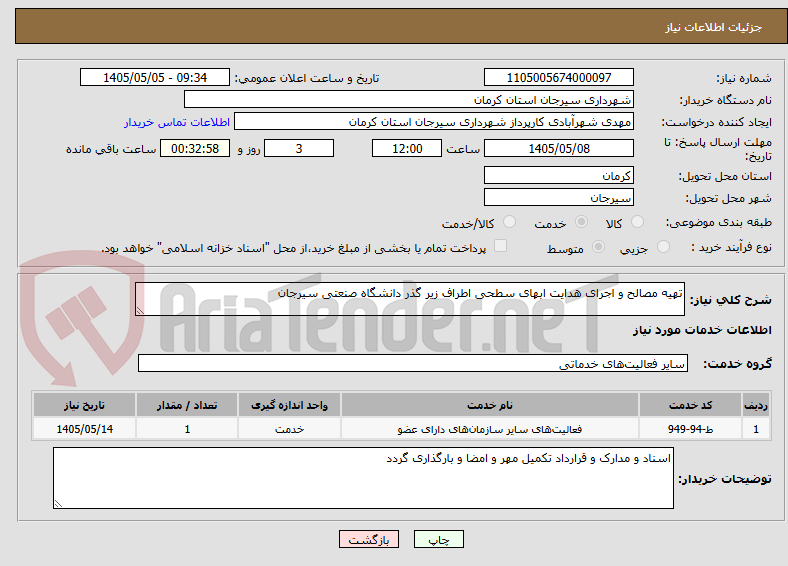788x566 pixels.
Task: Click the days remaining field showing 3
Action: tap(299, 148)
